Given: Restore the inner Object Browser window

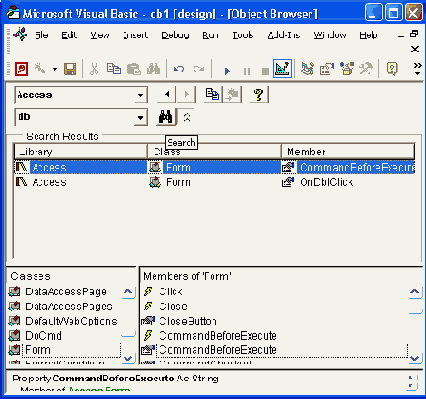Looking at the screenshot, I should click(x=414, y=34).
